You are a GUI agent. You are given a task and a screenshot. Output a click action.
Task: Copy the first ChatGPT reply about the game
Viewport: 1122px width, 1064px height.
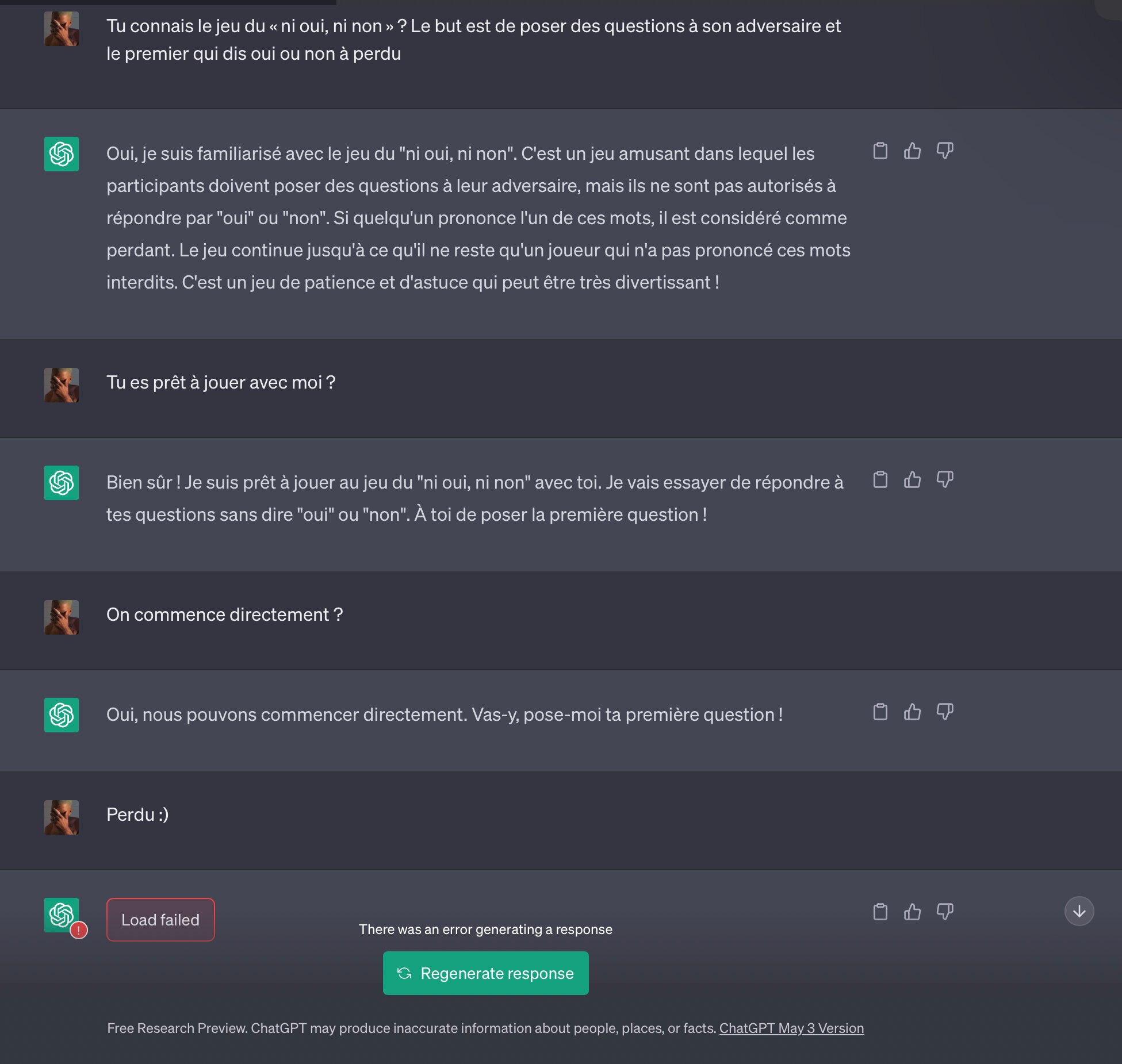coord(880,151)
